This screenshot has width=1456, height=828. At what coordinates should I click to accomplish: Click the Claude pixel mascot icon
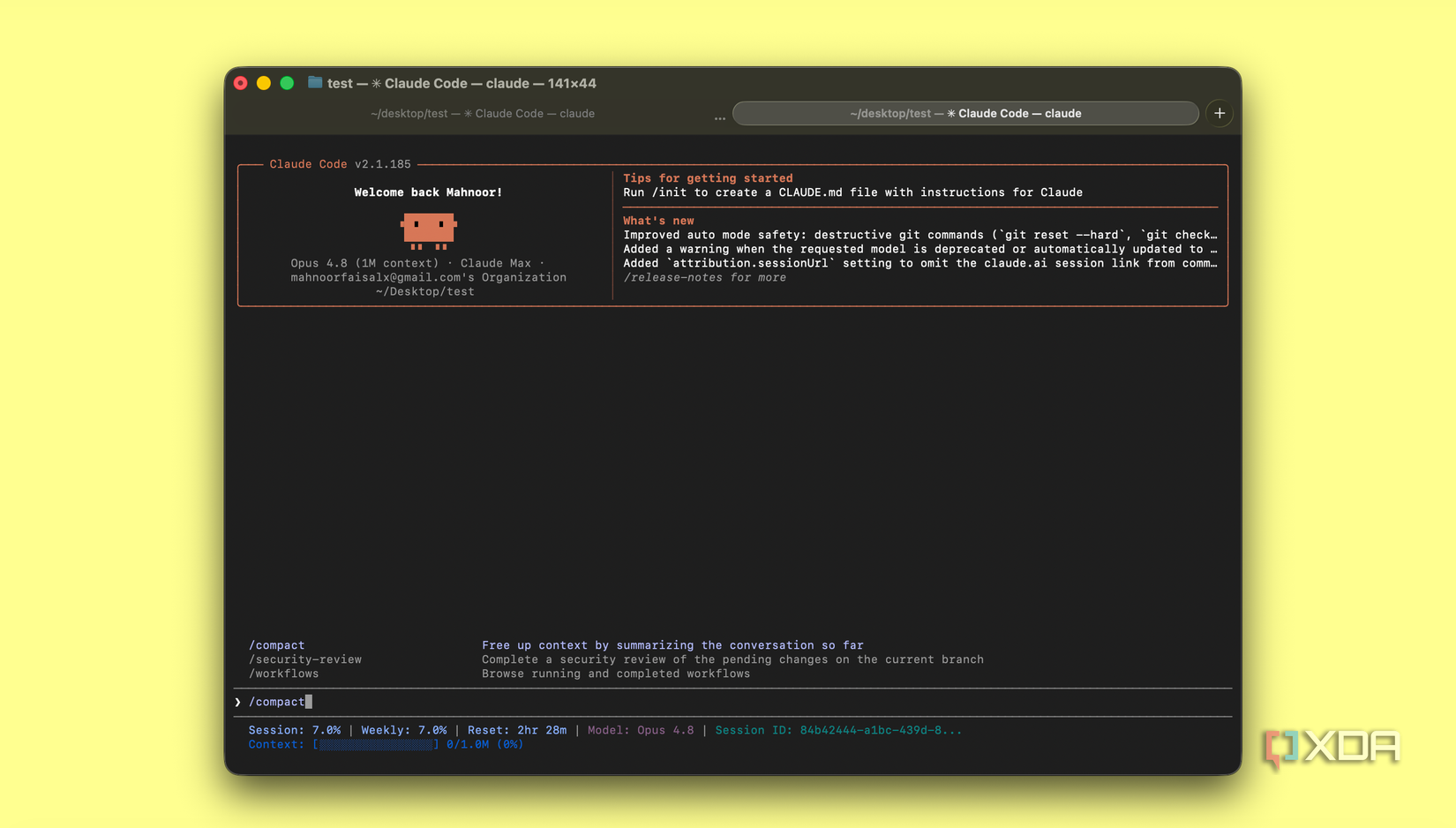(x=429, y=231)
